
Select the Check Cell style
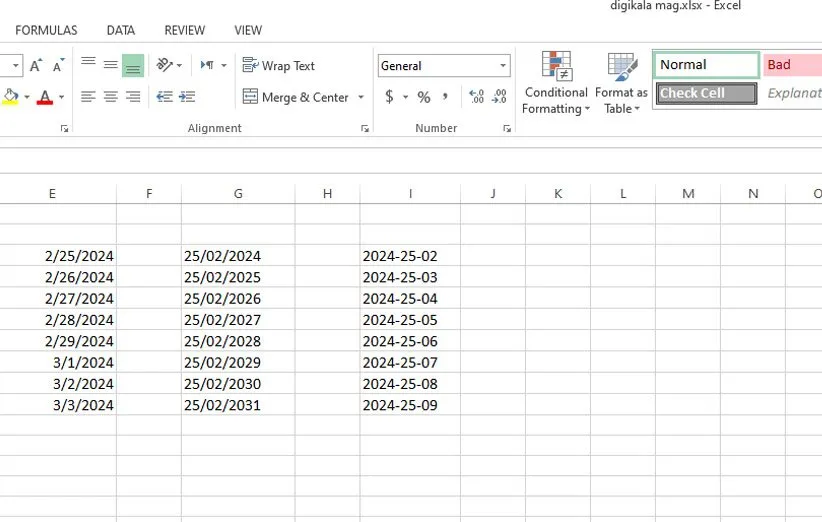click(x=706, y=93)
